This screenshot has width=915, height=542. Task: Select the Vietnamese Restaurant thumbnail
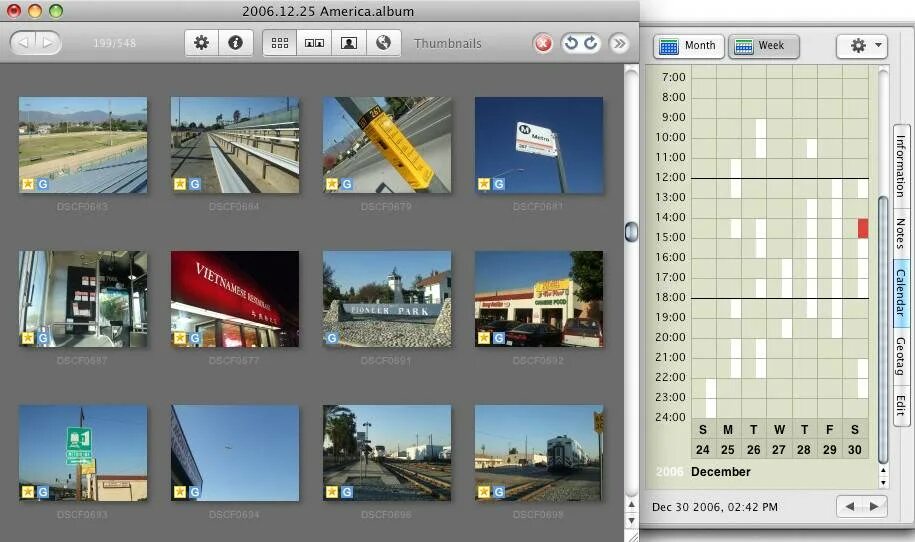tap(235, 299)
